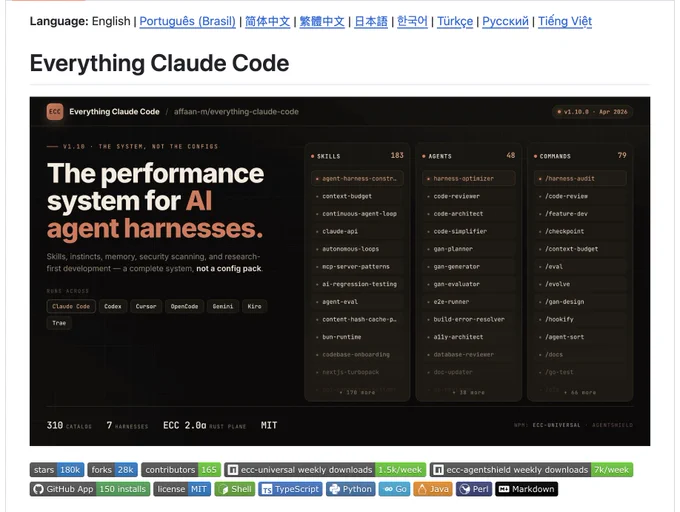The width and height of the screenshot is (680, 512).
Task: Click the /harness-audit command row
Action: [580, 179]
